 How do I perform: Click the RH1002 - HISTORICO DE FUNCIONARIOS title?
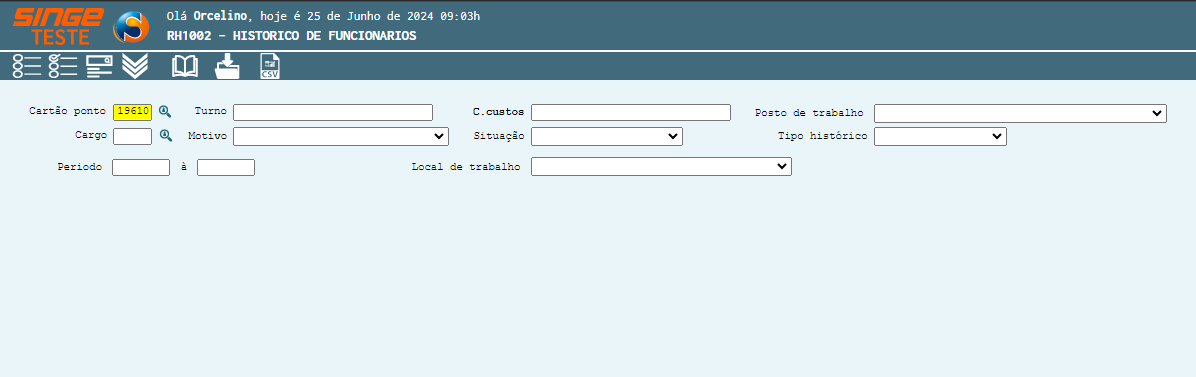coord(291,36)
